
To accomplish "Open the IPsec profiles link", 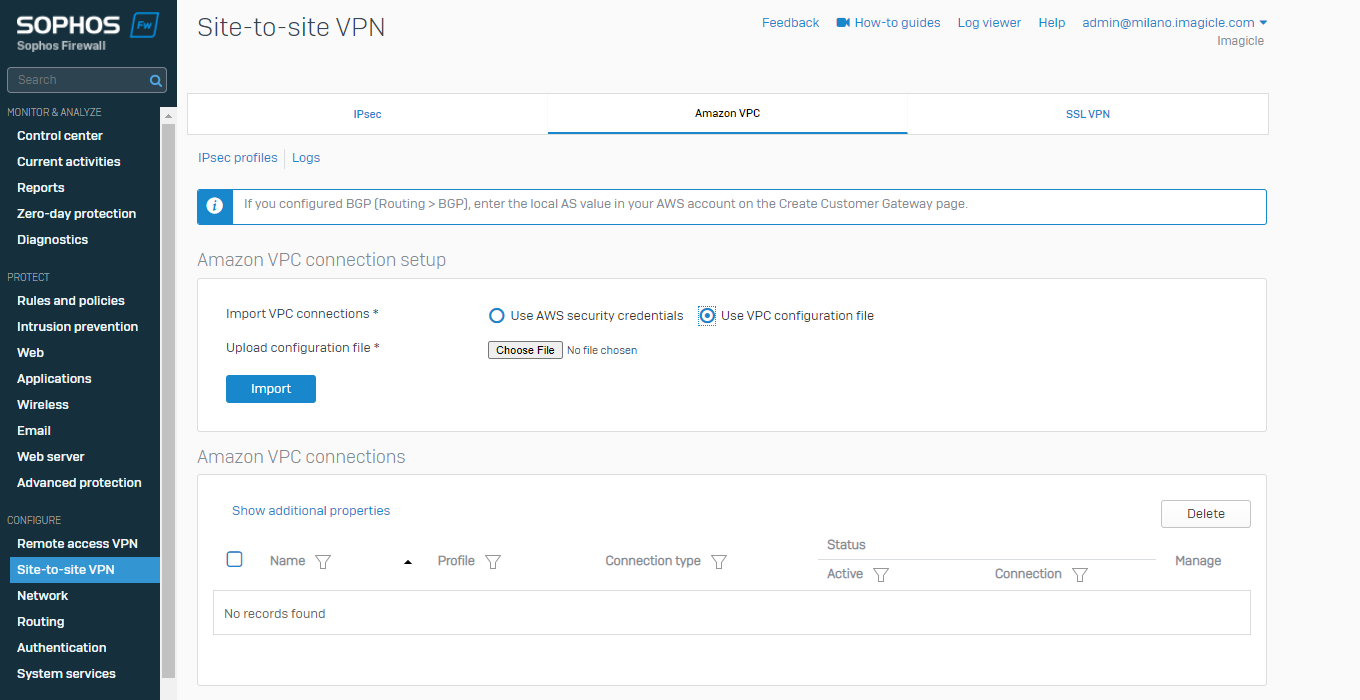I will point(238,158).
